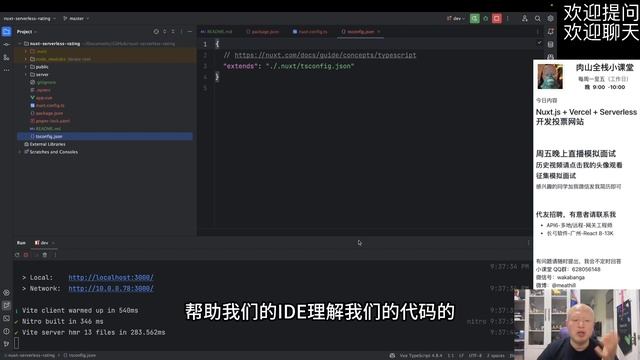The width and height of the screenshot is (640, 360).
Task: Open the Services tool window icon
Action: pos(7,293)
